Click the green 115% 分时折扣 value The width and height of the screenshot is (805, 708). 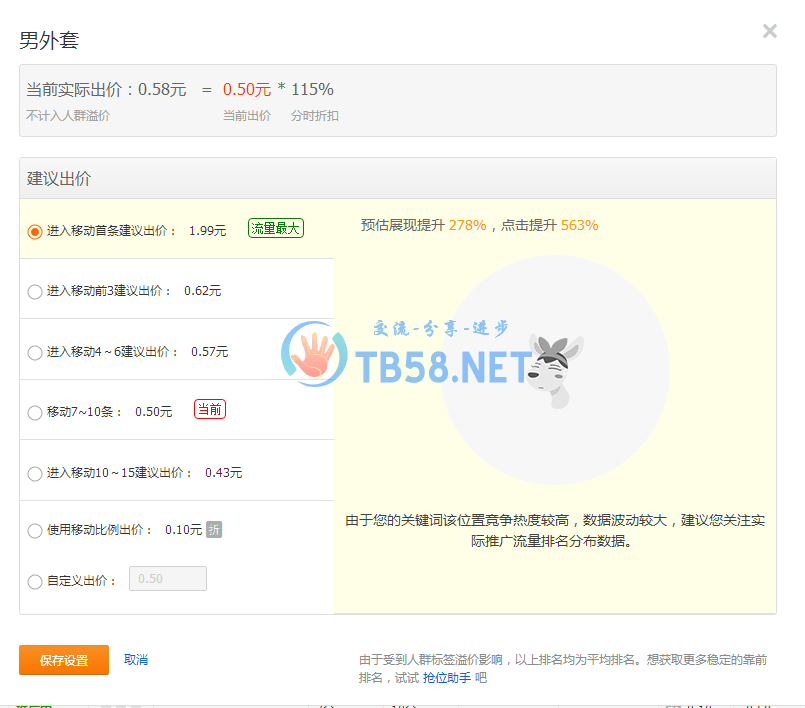(x=312, y=90)
